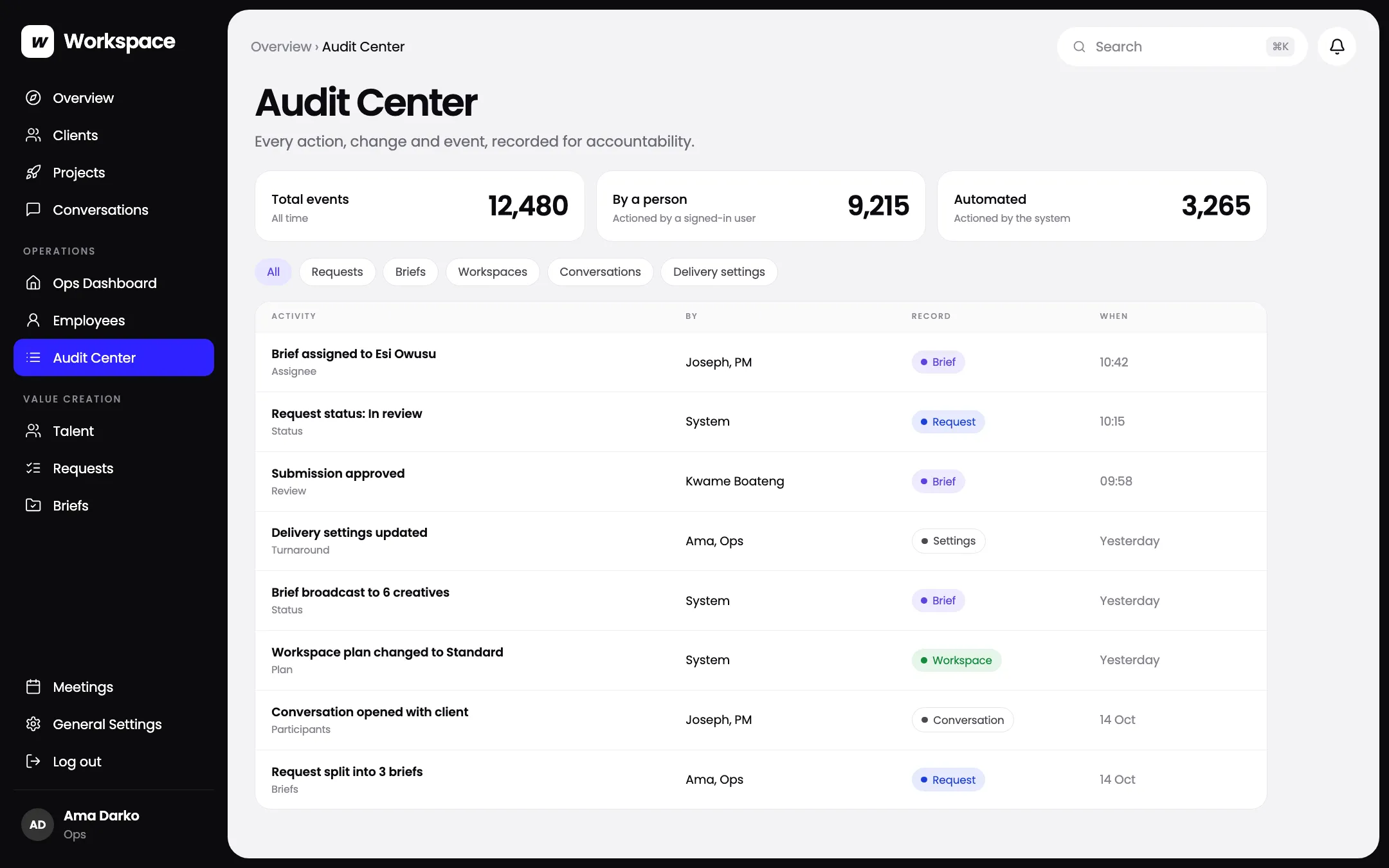Open Brief broadcast to 6 creatives row

pos(761,601)
